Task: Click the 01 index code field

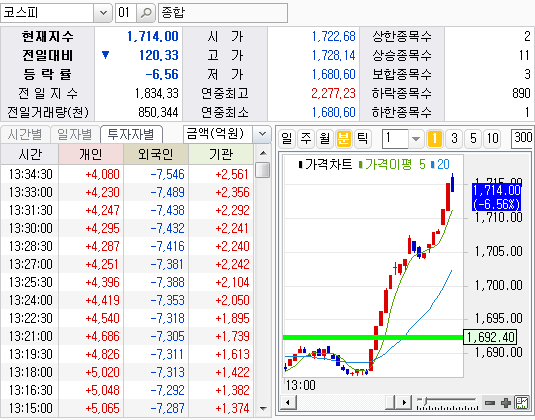Action: click(126, 13)
